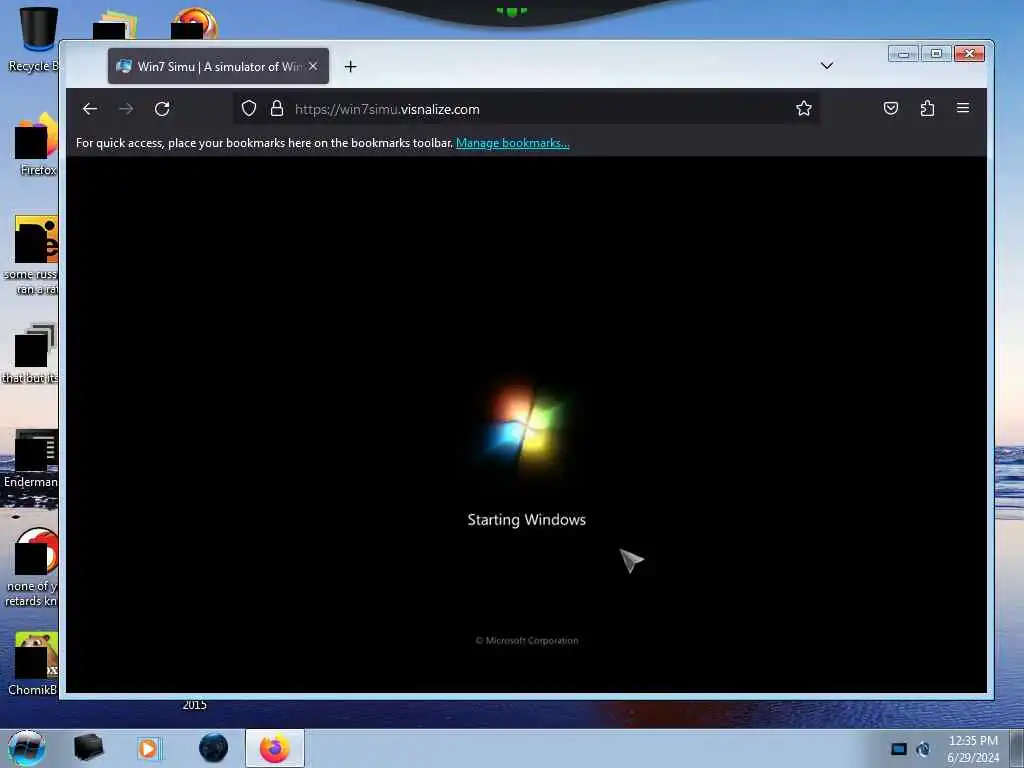
Task: Close the Win7 Simu tab
Action: pos(313,66)
